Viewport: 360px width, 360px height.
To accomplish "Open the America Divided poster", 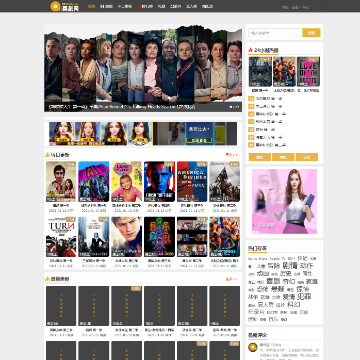I will point(192,182).
